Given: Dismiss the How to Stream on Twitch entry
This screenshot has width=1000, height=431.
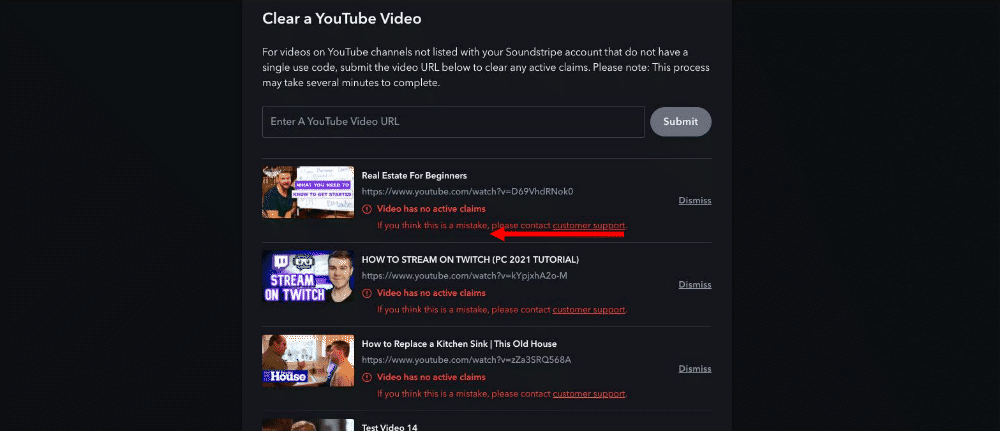Looking at the screenshot, I should (x=694, y=284).
